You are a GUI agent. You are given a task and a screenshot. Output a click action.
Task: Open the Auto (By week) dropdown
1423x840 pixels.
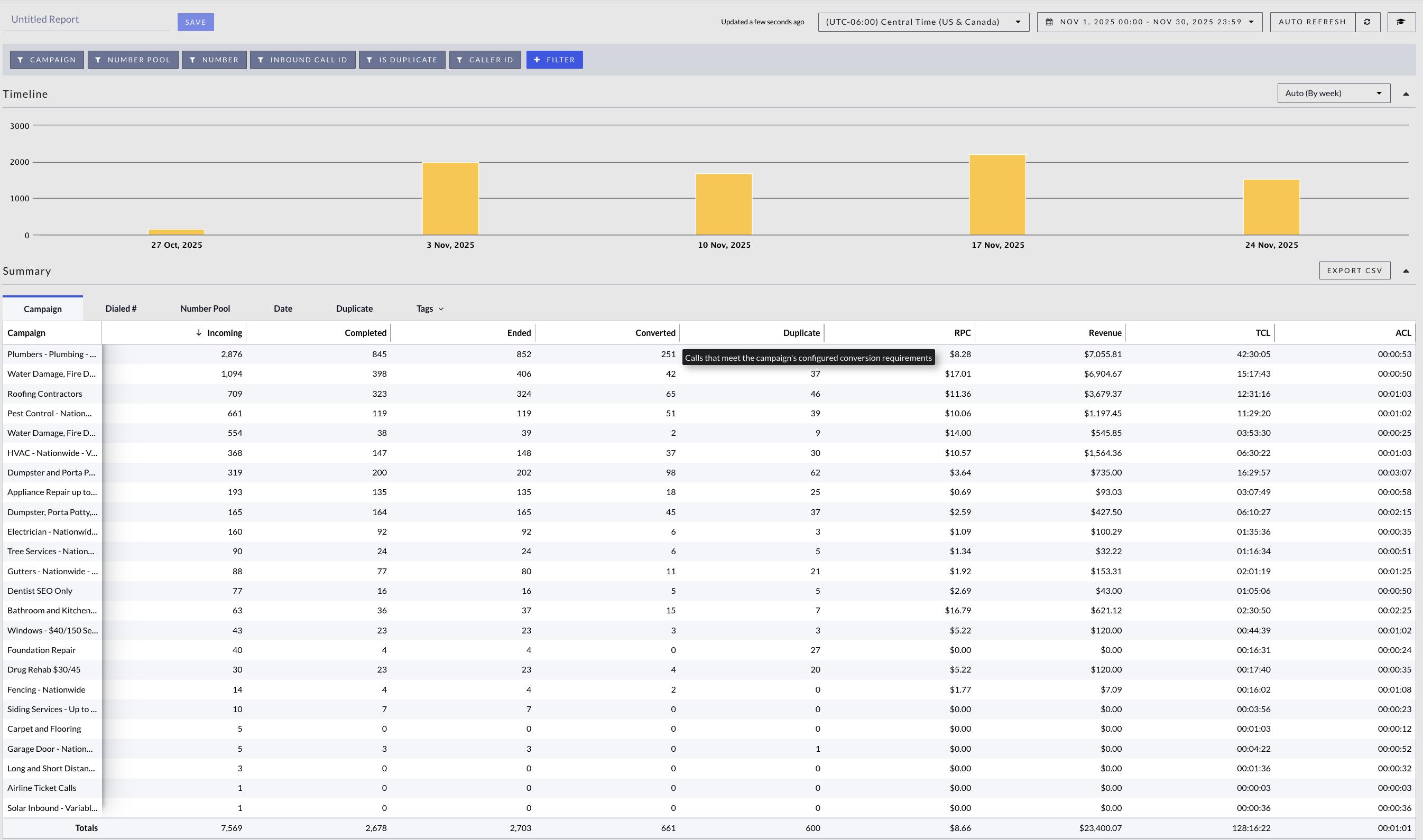1333,94
